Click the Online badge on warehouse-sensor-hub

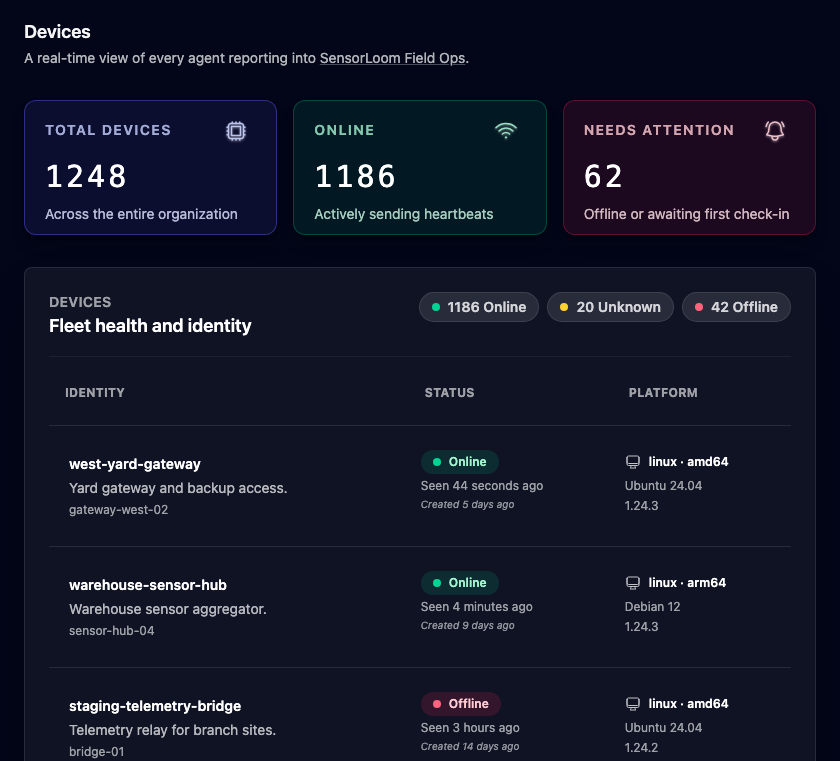[459, 582]
